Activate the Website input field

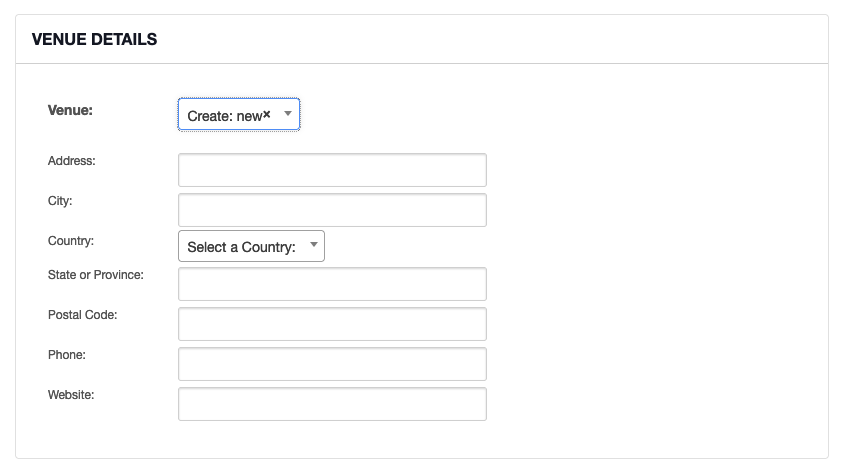click(332, 404)
